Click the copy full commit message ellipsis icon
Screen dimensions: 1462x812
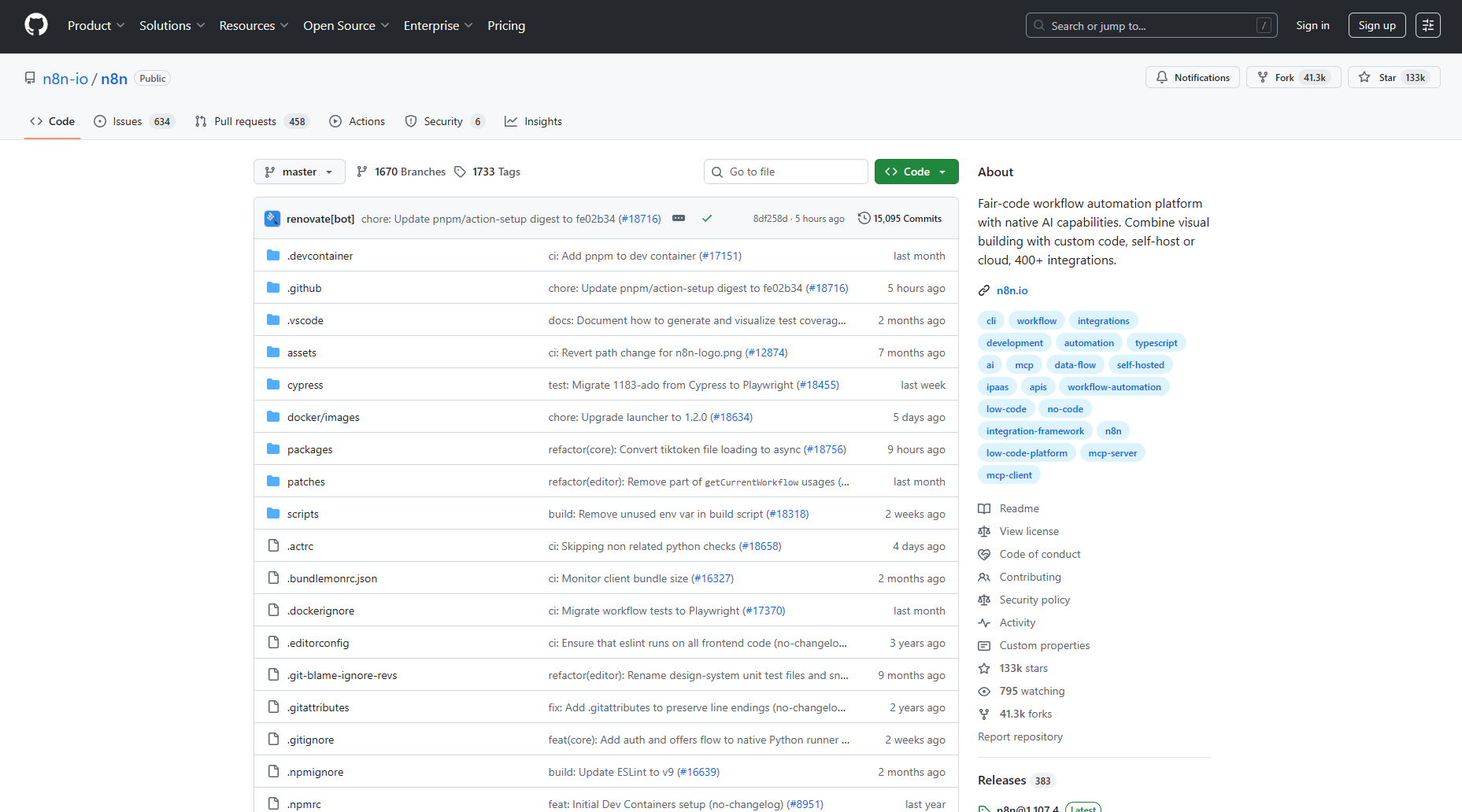679,218
